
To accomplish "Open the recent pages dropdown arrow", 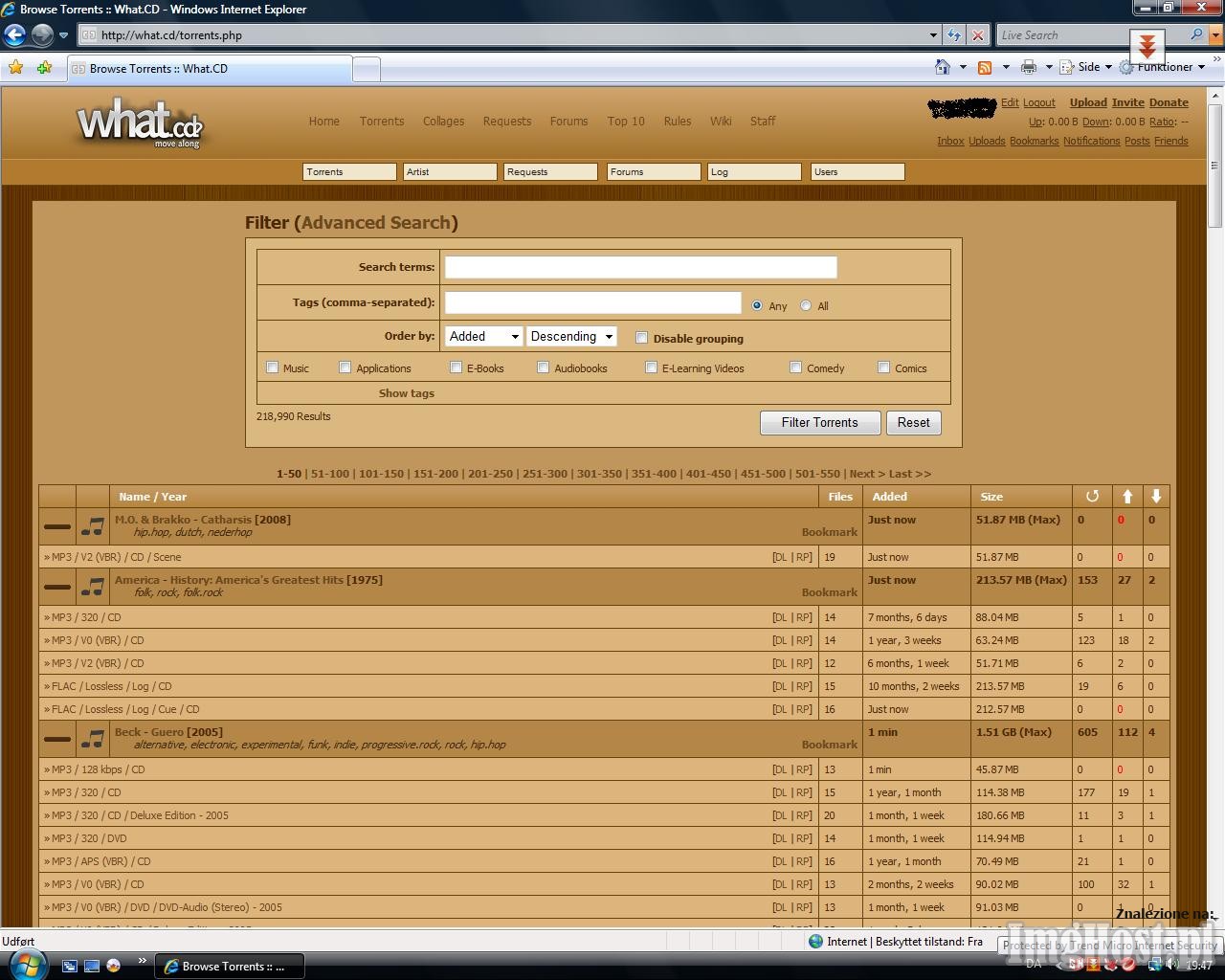I will coord(64,35).
